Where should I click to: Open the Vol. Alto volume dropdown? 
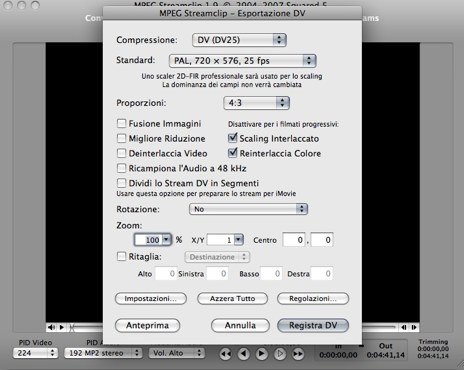coord(177,353)
